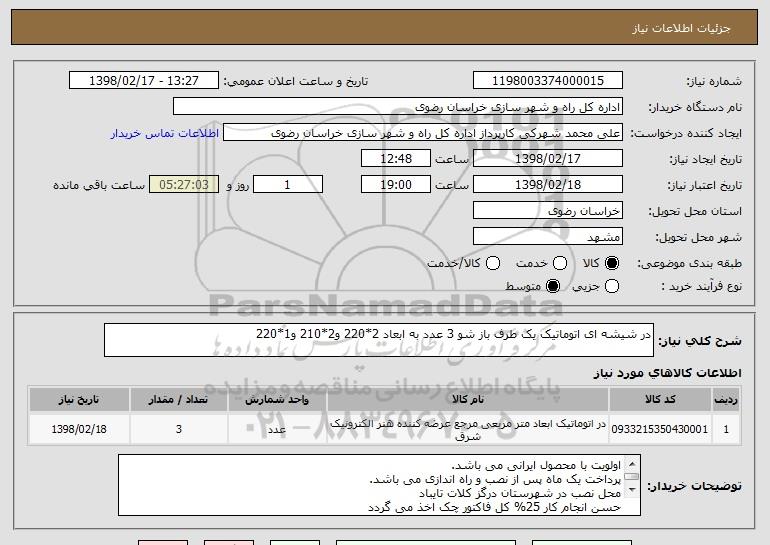Click the remaining days field showing 1
The width and height of the screenshot is (770, 545).
coord(288,185)
